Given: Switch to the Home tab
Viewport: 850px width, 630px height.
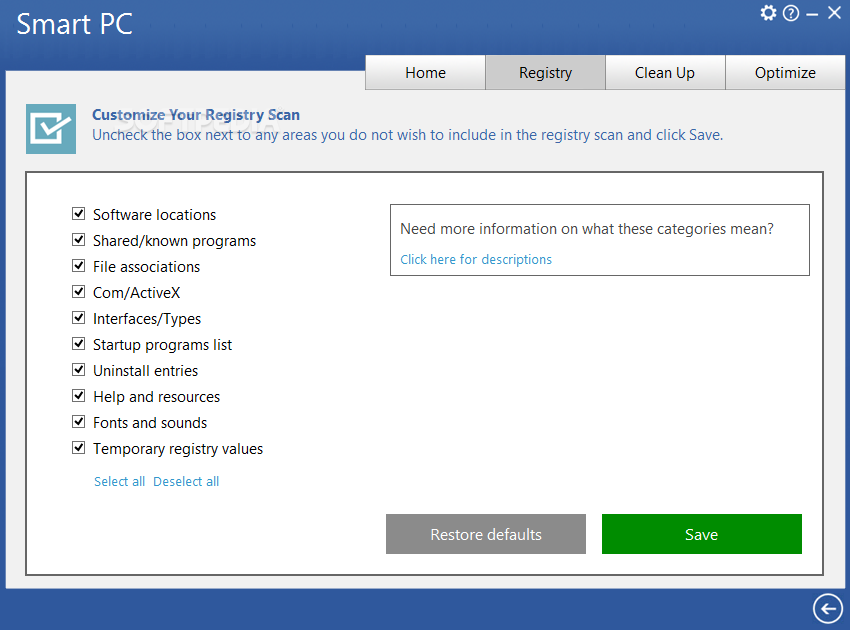Looking at the screenshot, I should (426, 73).
